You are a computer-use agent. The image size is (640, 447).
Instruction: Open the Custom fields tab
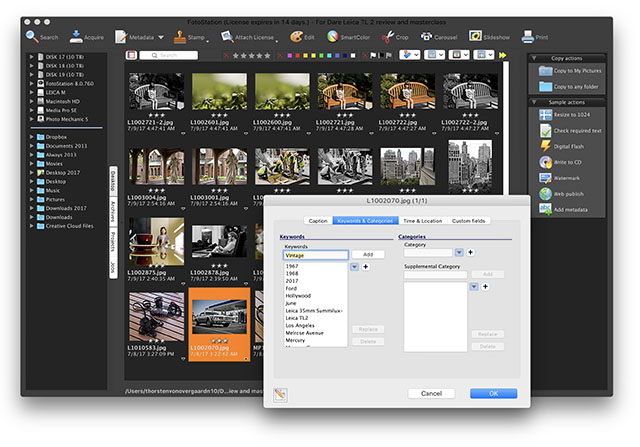click(x=469, y=220)
